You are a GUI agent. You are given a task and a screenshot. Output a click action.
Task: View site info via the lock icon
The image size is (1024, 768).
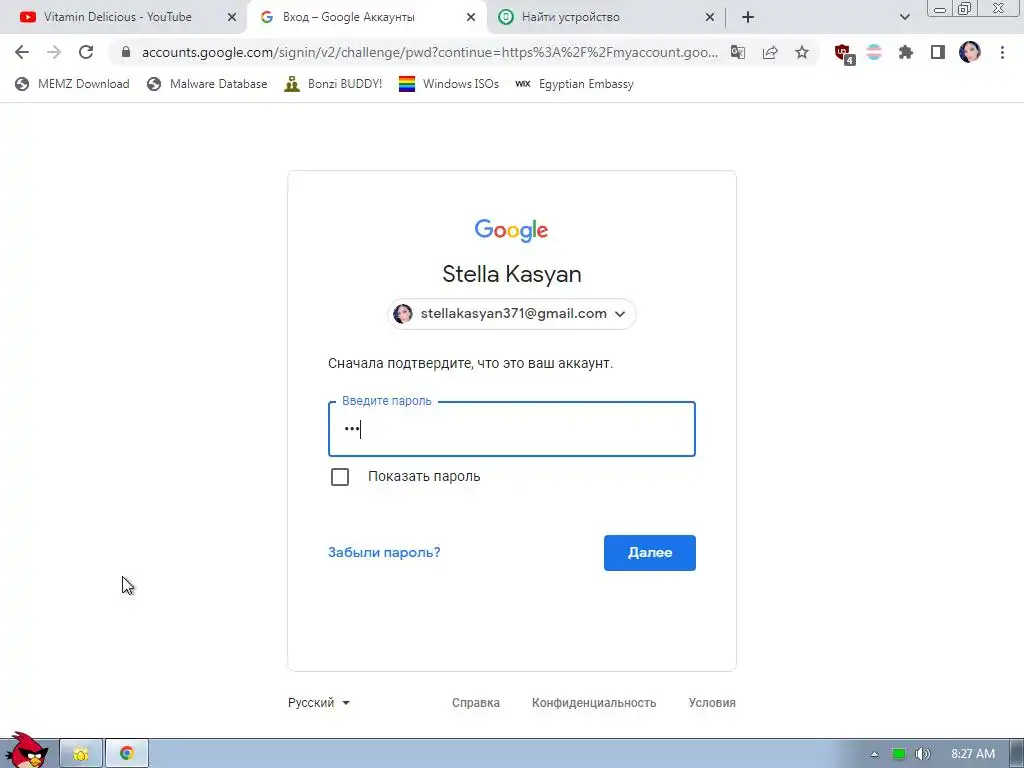[x=126, y=52]
